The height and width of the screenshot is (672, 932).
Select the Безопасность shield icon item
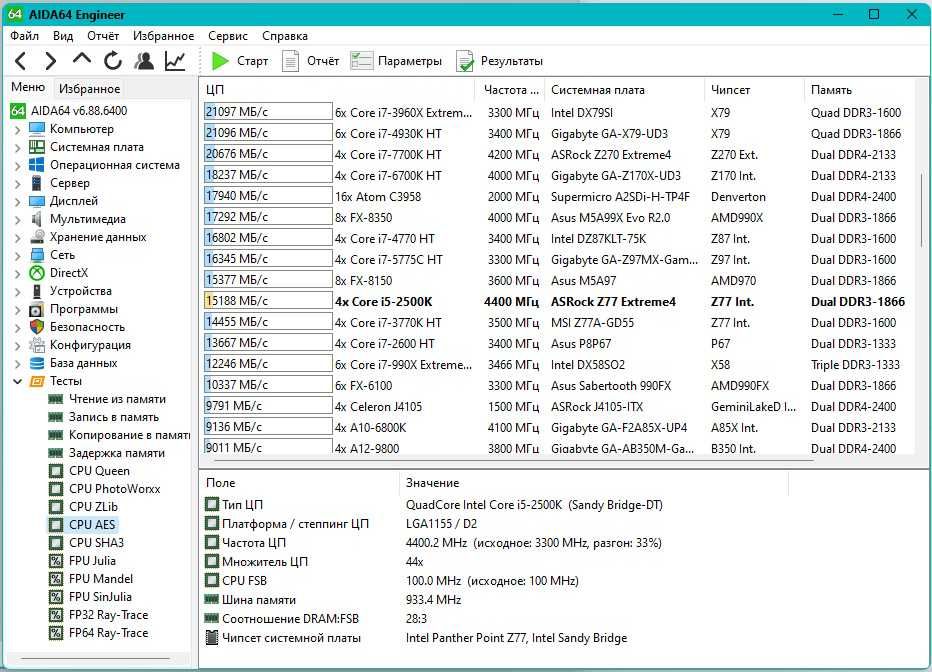[x=37, y=327]
